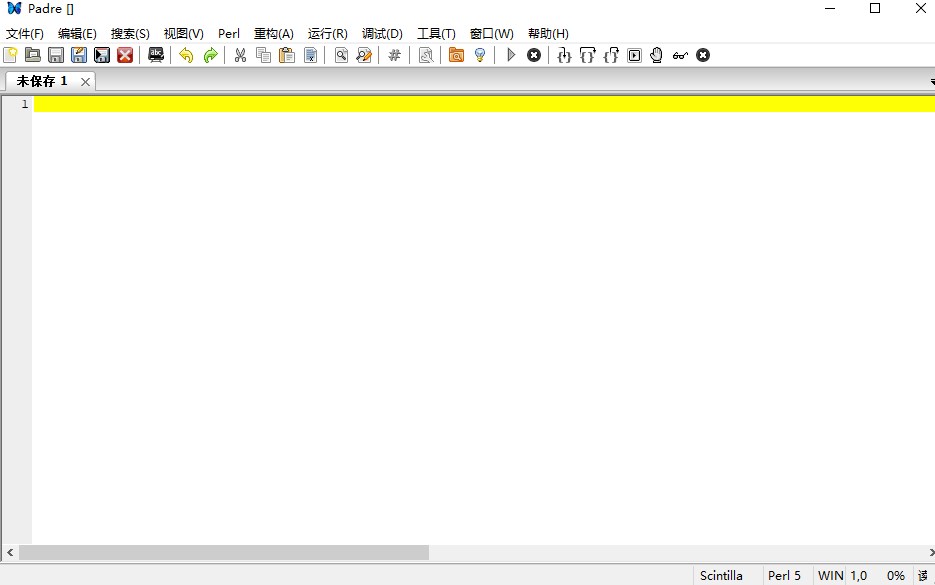Click the horizontal scrollbar thumb
The width and height of the screenshot is (935, 585).
click(223, 552)
